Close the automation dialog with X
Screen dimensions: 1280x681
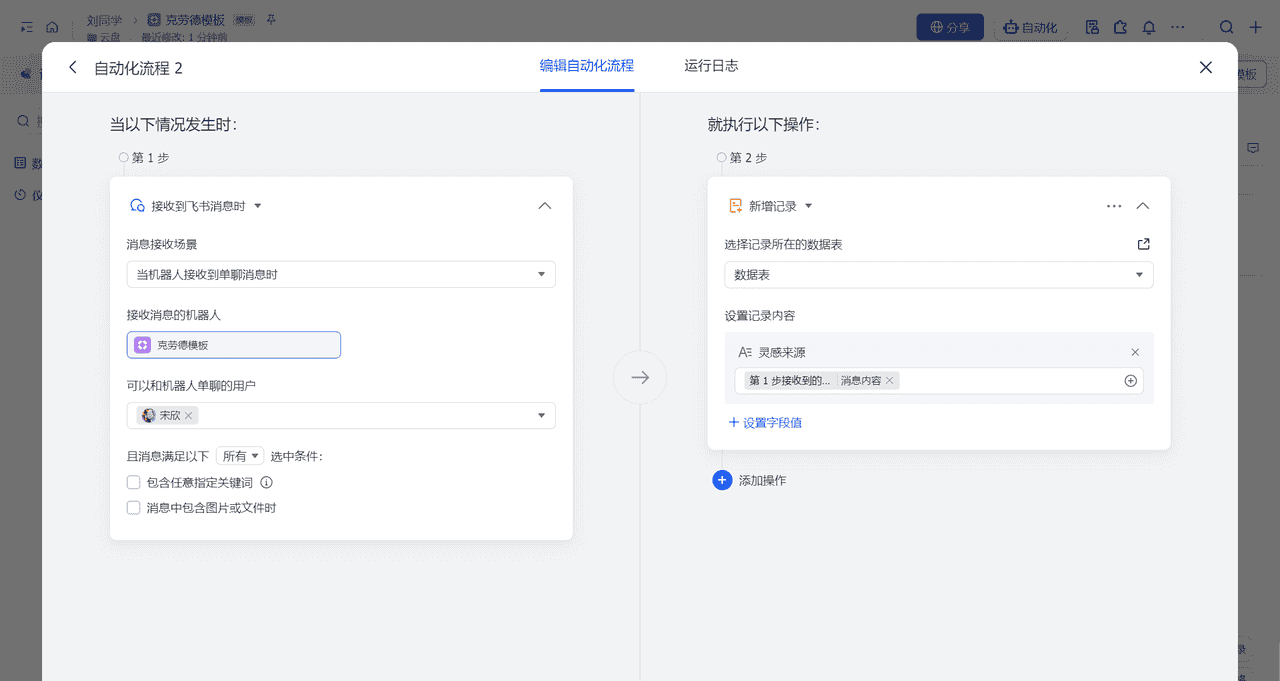1206,68
